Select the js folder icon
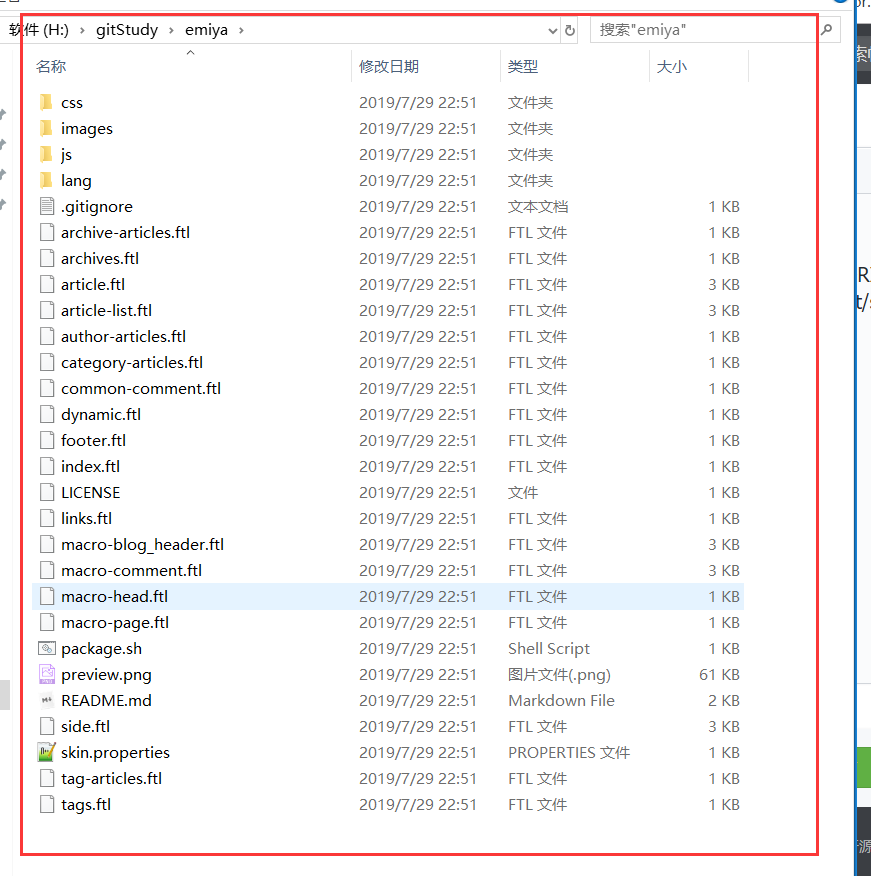This screenshot has width=871, height=876. pyautogui.click(x=46, y=154)
